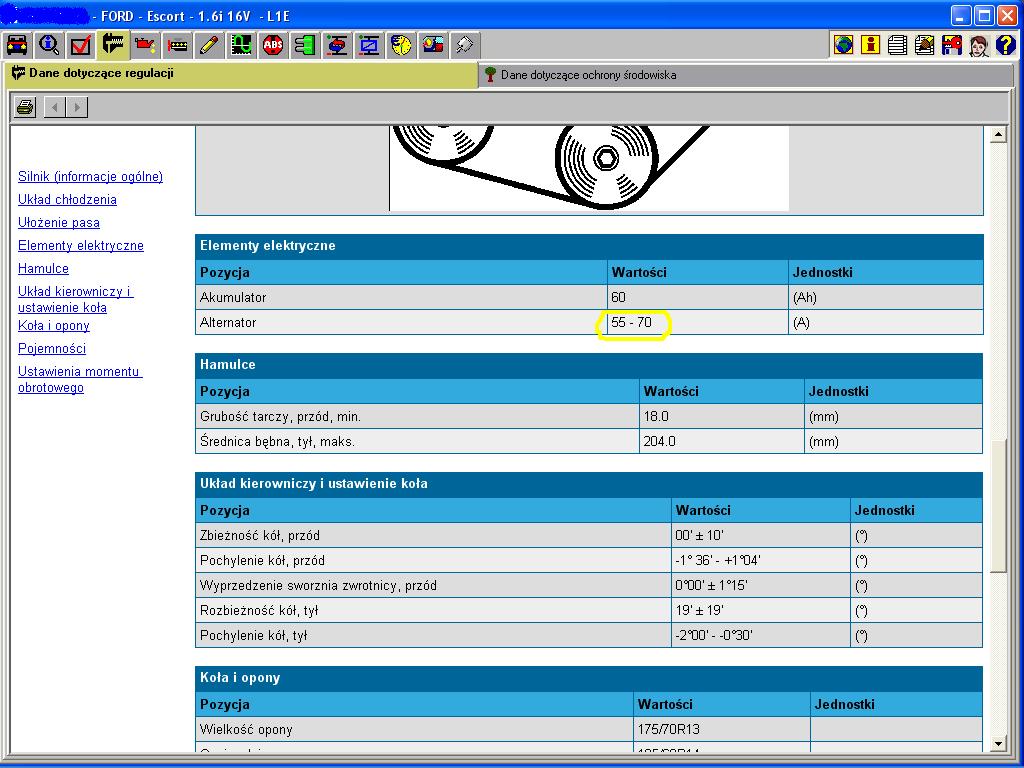The width and height of the screenshot is (1024, 768).
Task: Click the Silnik (informacje ogólne) link
Action: [x=90, y=177]
